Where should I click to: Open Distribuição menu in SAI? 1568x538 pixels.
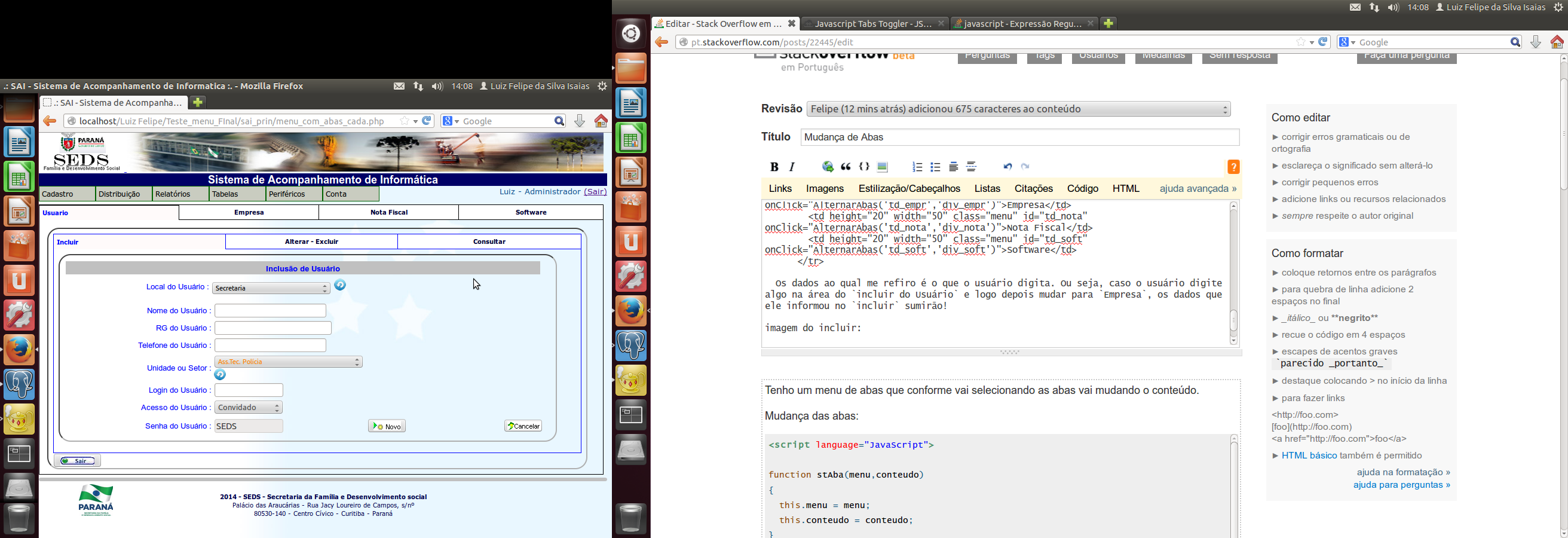click(x=124, y=194)
